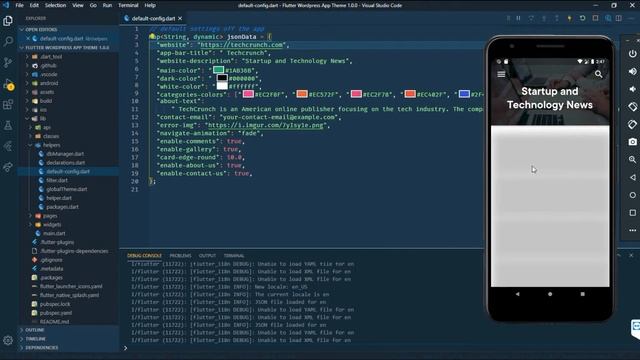Switch to the Terminal panel tab
The width and height of the screenshot is (640, 360).
(x=234, y=256)
